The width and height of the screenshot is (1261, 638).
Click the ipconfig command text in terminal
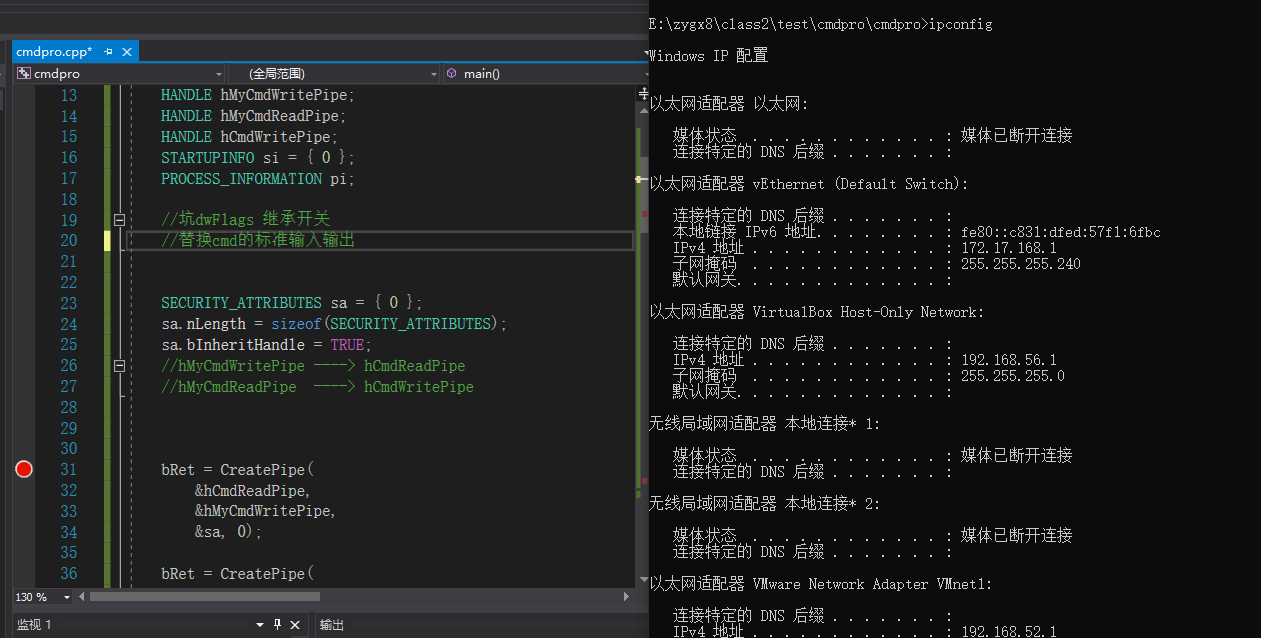[961, 24]
